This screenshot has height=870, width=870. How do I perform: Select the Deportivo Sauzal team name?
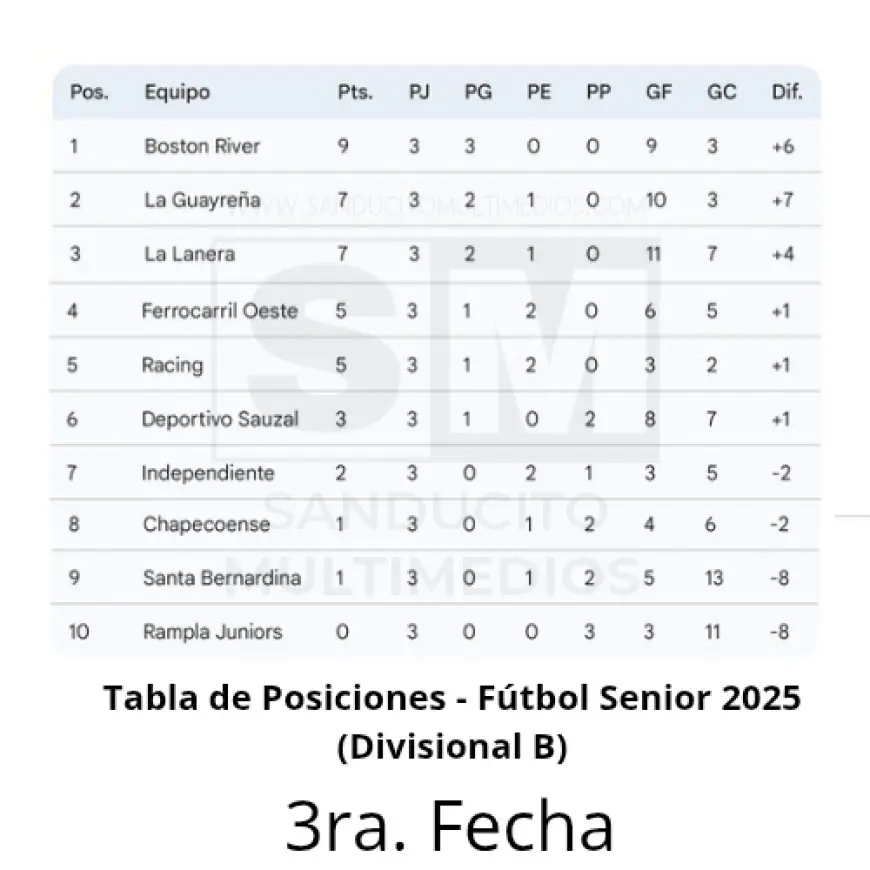pos(220,419)
